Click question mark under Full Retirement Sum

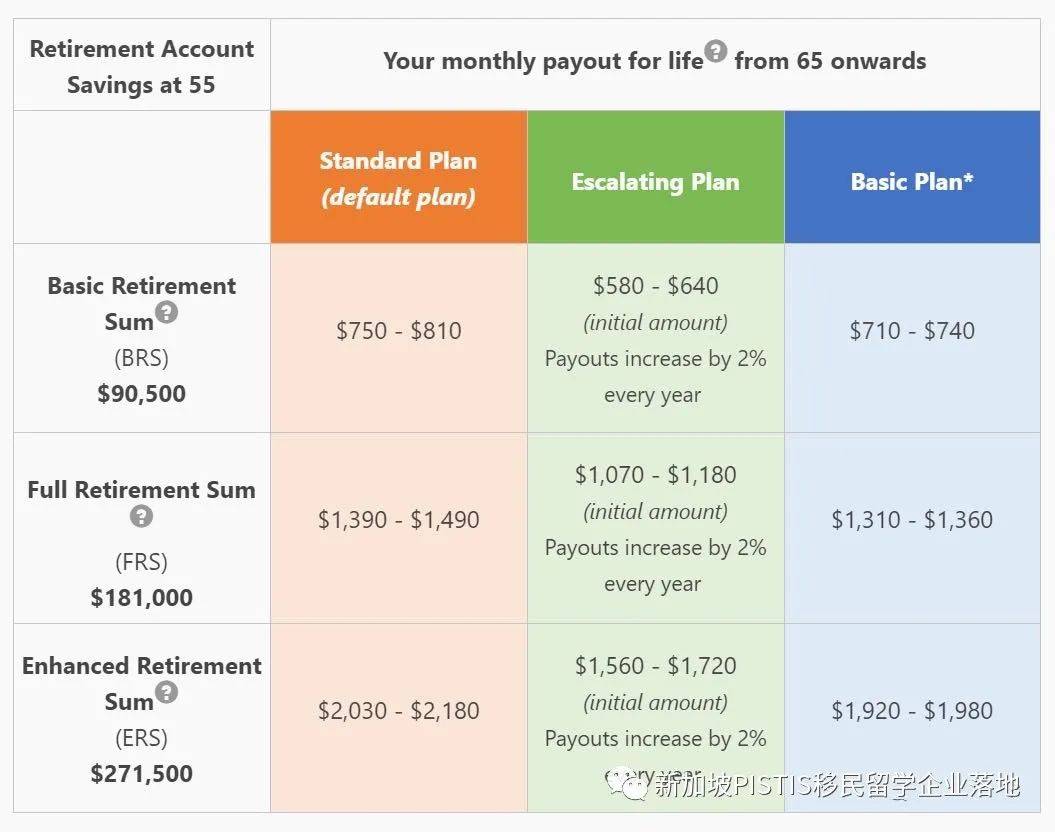(142, 517)
